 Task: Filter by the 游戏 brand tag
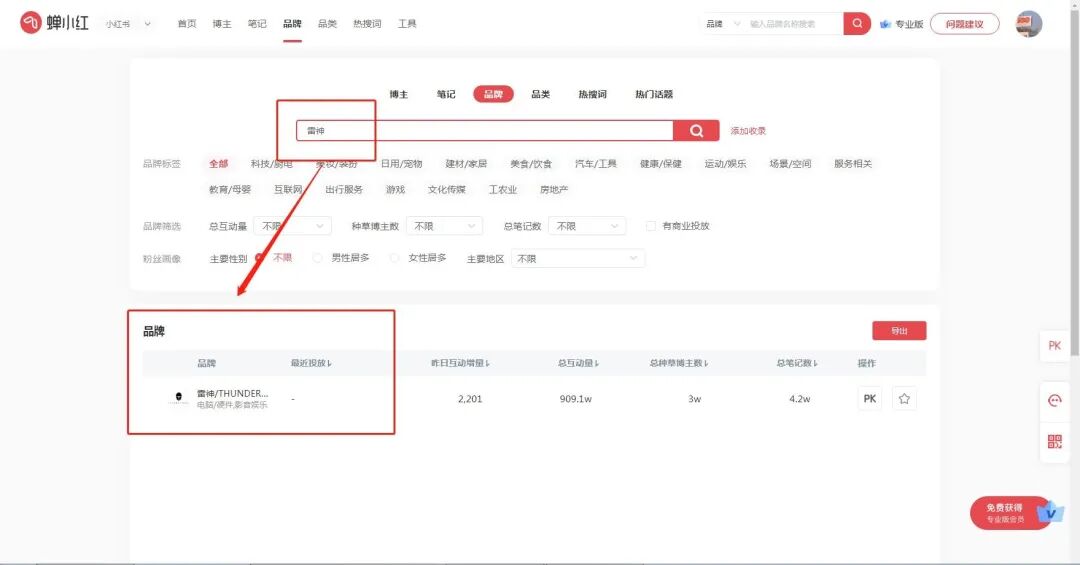[x=395, y=189]
